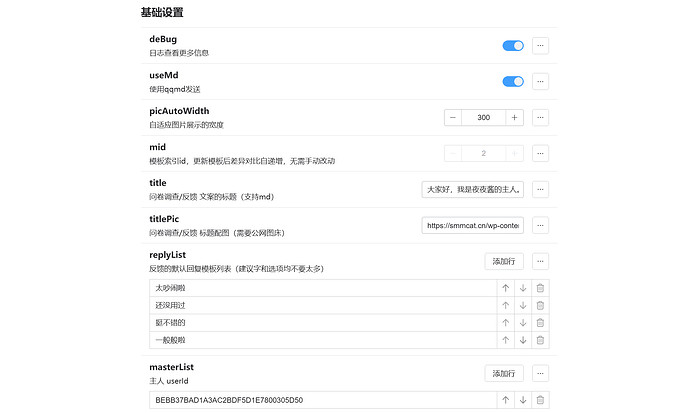Edit the '还没用过' reply text
Image resolution: width=690 pixels, height=413 pixels.
click(x=323, y=305)
